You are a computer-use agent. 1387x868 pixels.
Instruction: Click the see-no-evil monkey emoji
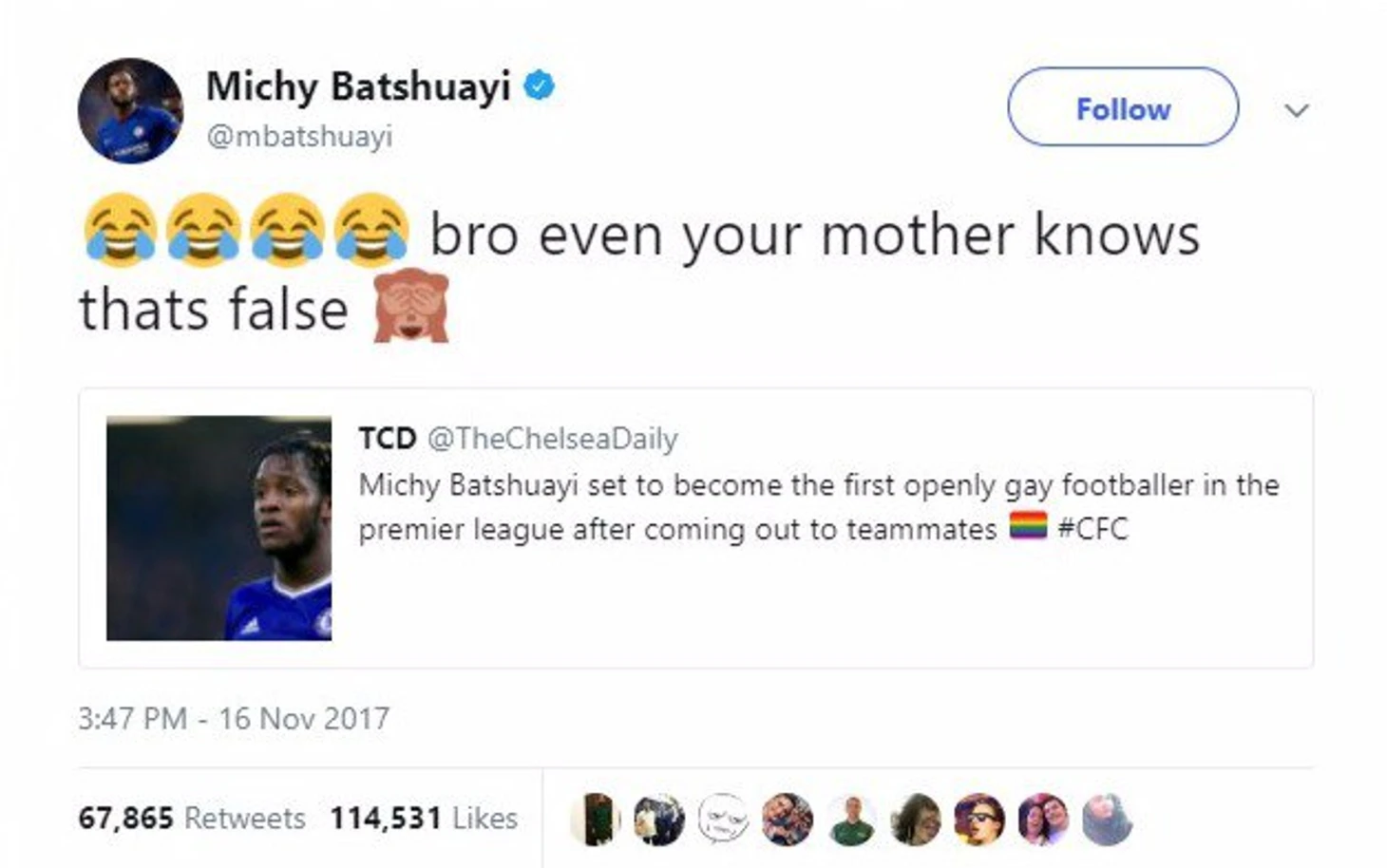(x=410, y=307)
